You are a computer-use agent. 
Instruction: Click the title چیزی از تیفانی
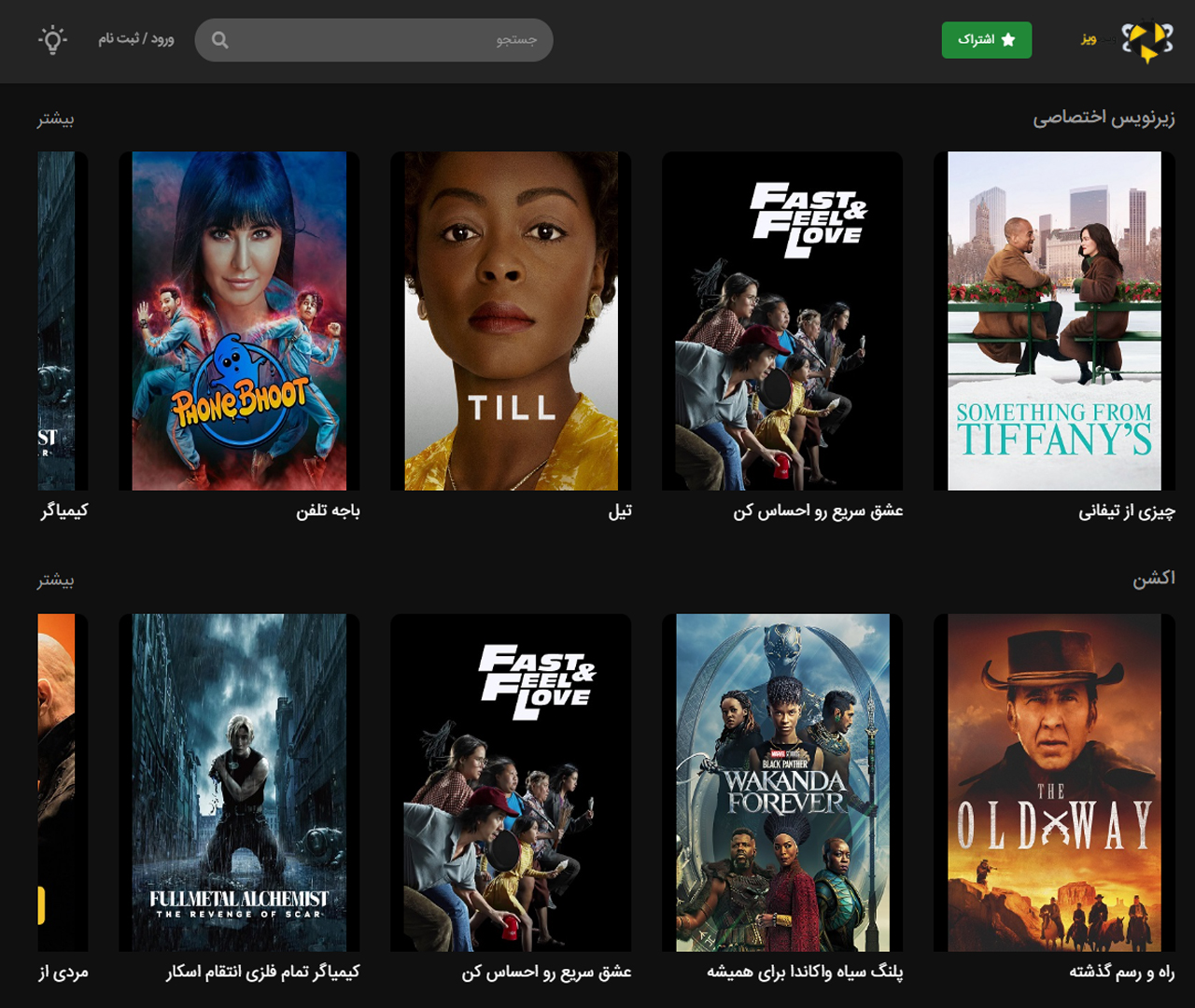pyautogui.click(x=1127, y=511)
